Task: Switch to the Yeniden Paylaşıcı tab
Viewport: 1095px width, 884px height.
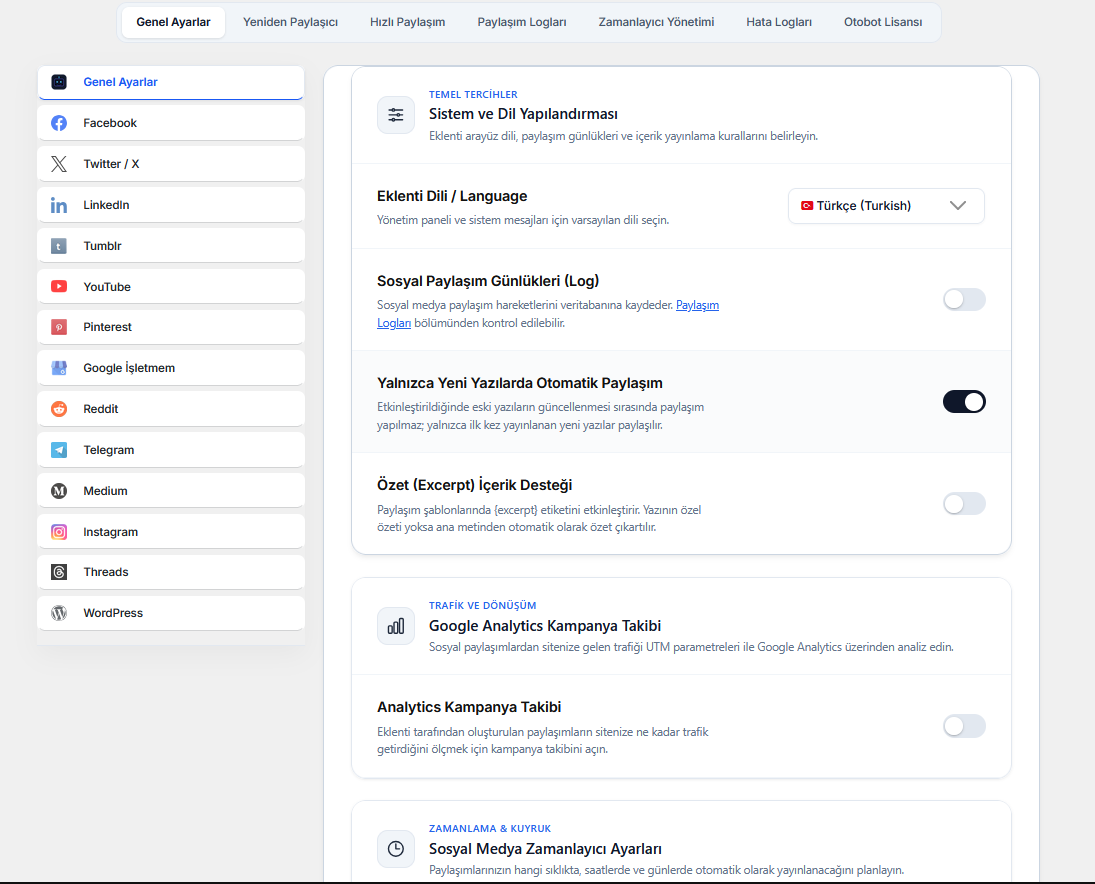Action: [291, 22]
